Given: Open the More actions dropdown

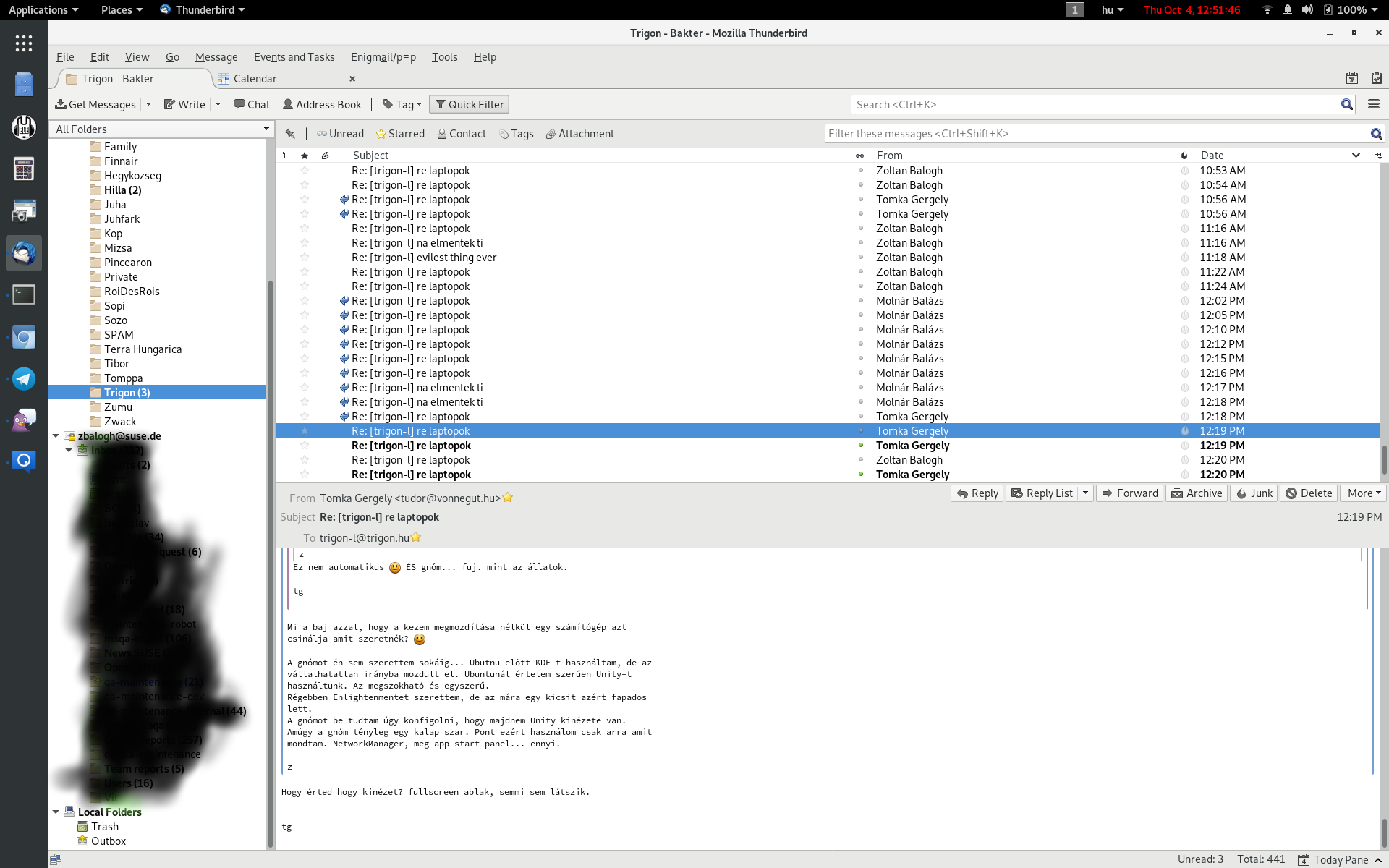Looking at the screenshot, I should coord(1364,493).
